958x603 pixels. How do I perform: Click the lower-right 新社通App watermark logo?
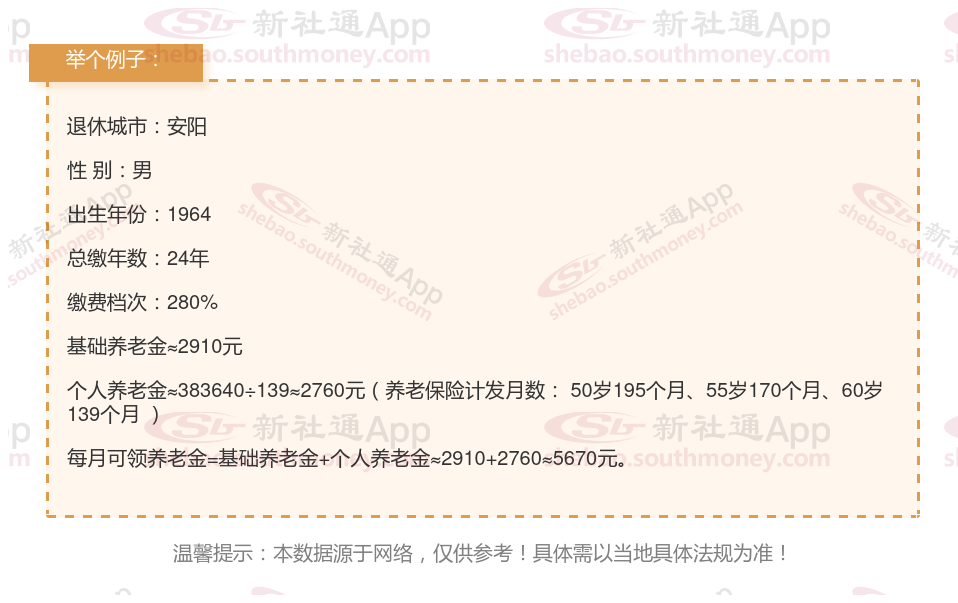[687, 428]
